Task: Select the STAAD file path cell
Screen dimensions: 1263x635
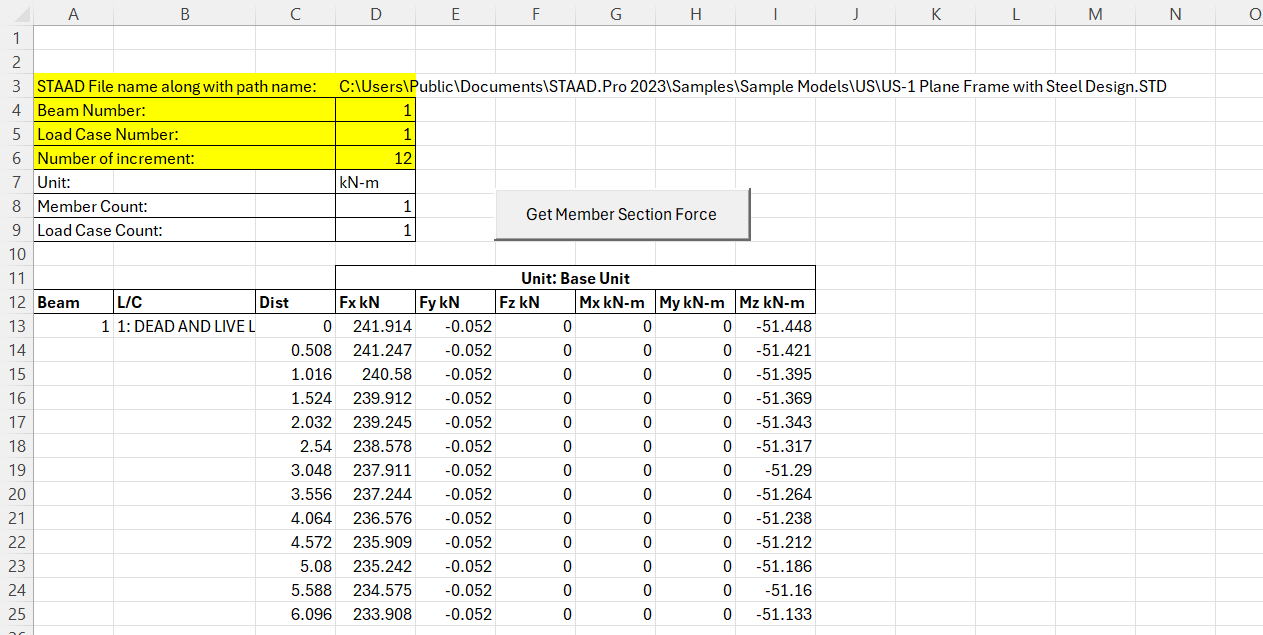Action: coord(376,86)
